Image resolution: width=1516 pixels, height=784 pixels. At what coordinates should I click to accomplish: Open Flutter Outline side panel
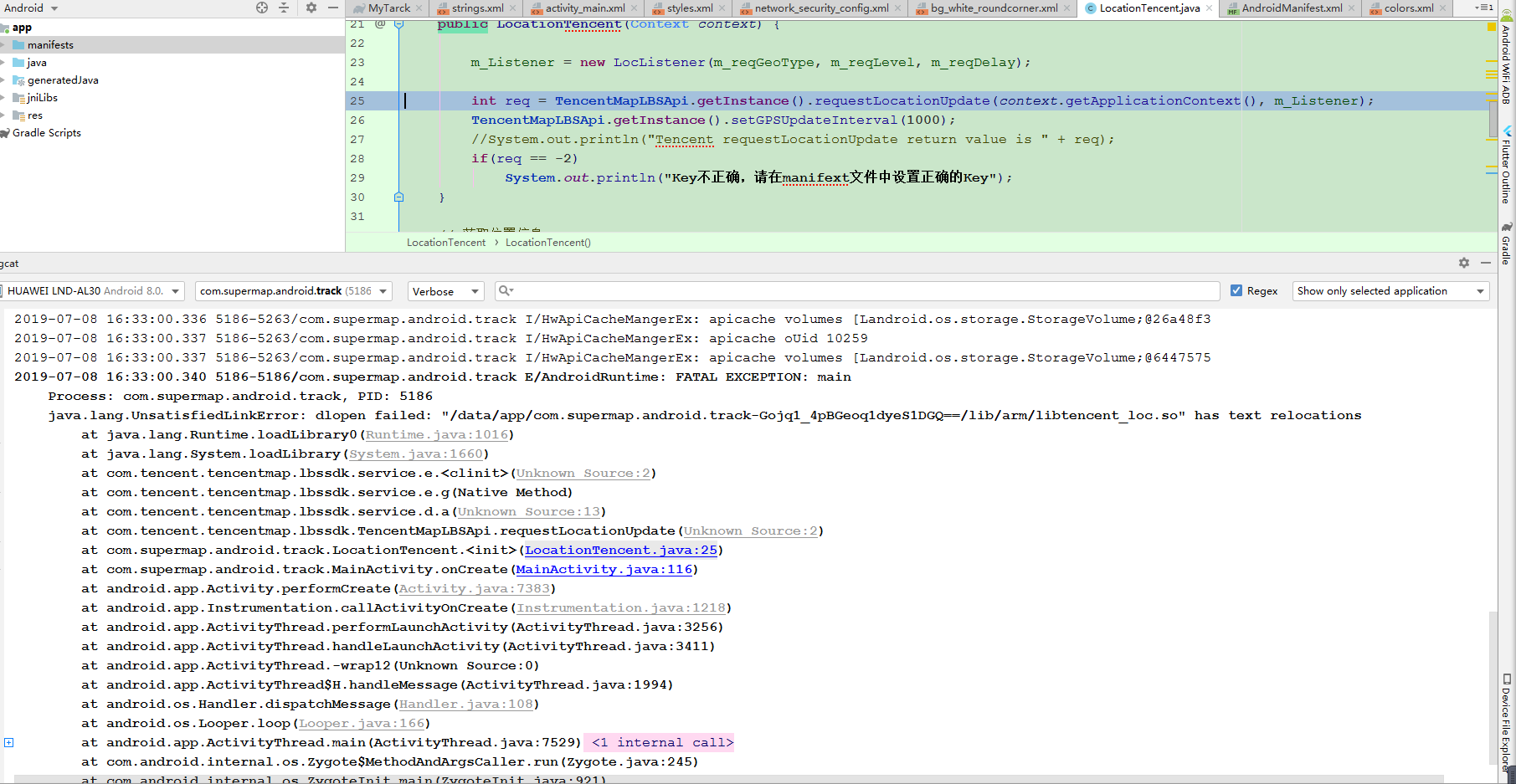tap(1507, 166)
